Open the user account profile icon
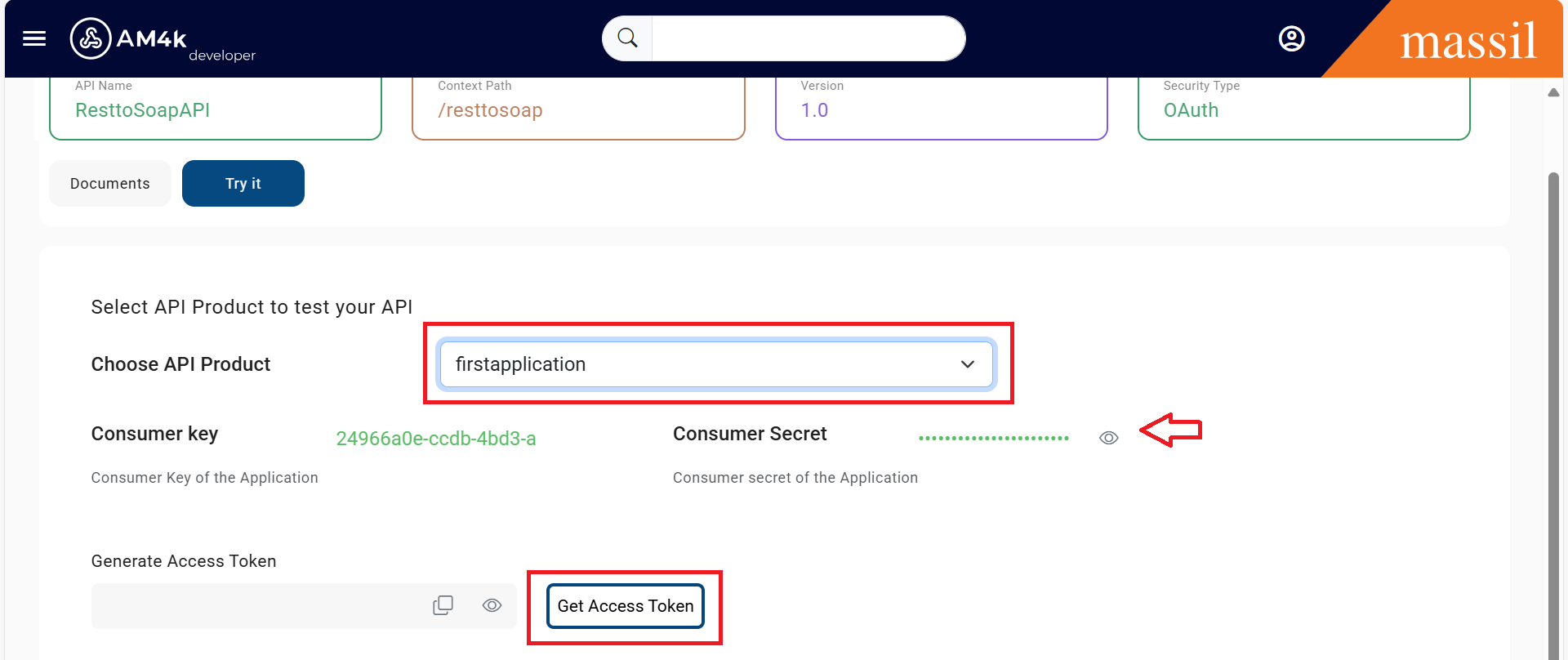Image resolution: width=1568 pixels, height=660 pixels. click(1291, 38)
